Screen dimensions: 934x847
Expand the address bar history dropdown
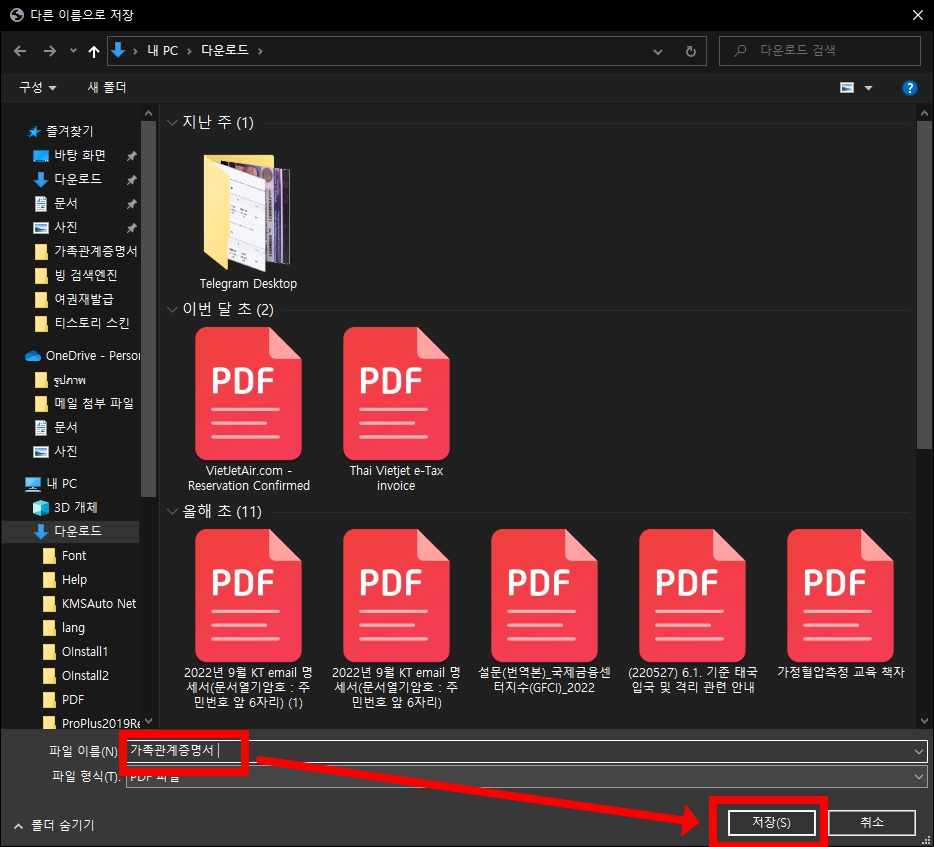(x=658, y=52)
